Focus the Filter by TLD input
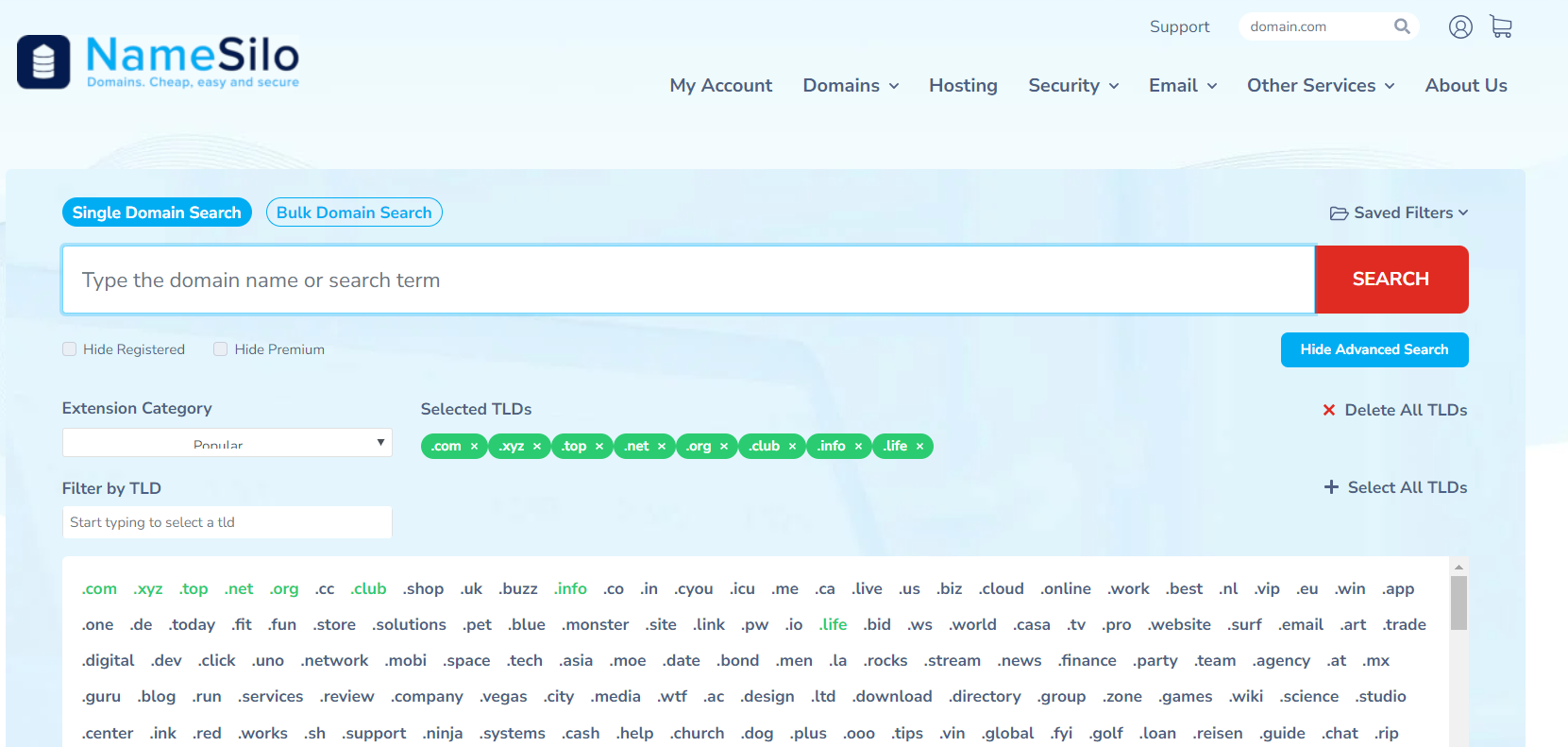Image resolution: width=1568 pixels, height=747 pixels. [228, 522]
